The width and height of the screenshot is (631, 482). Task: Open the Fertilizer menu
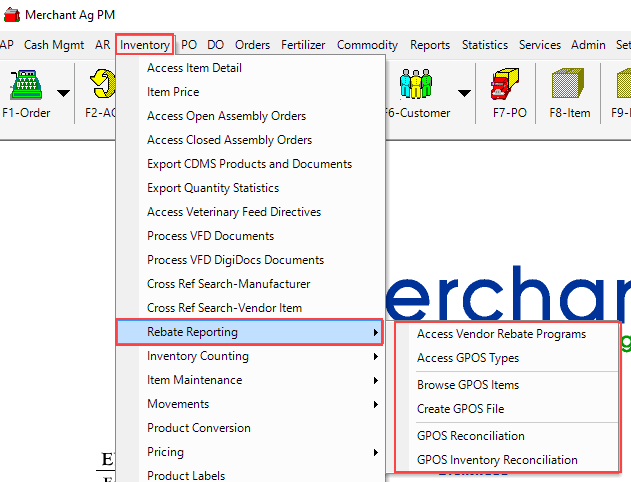click(x=304, y=45)
